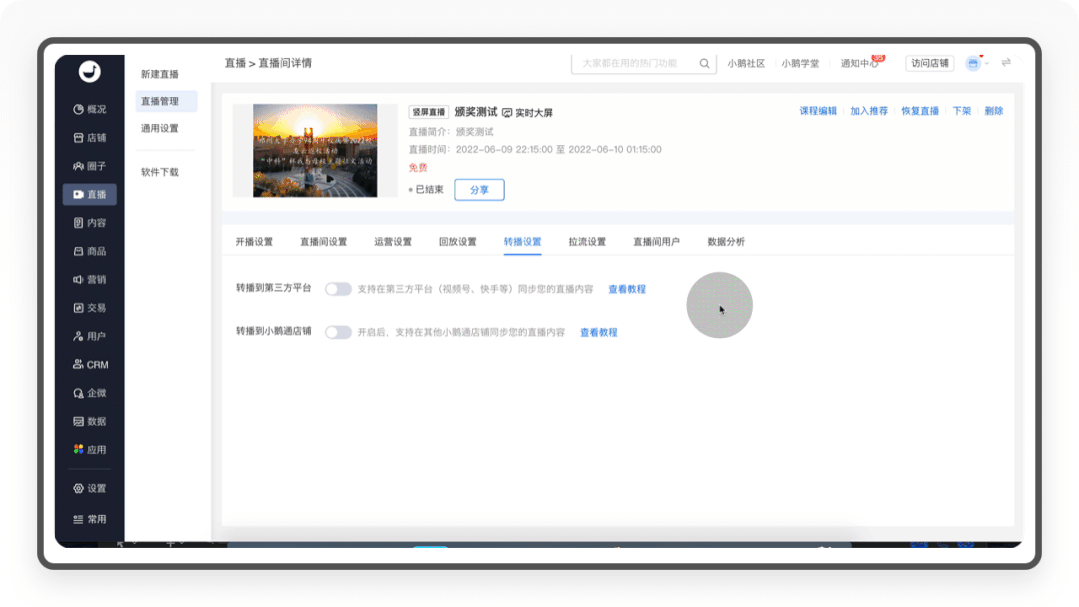Open the 商品 products section

coord(89,251)
